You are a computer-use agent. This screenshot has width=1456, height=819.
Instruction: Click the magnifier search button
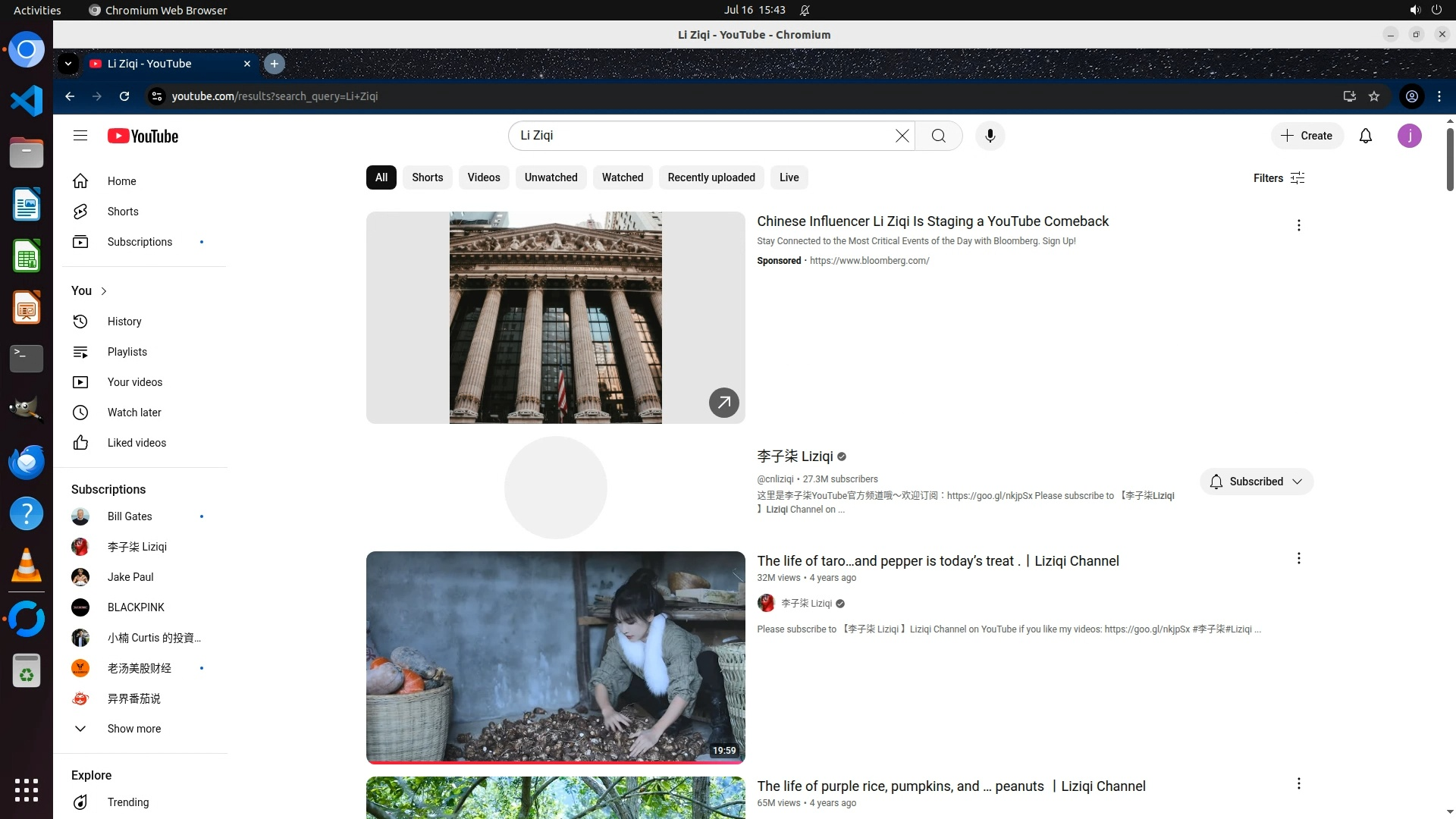[x=938, y=136]
